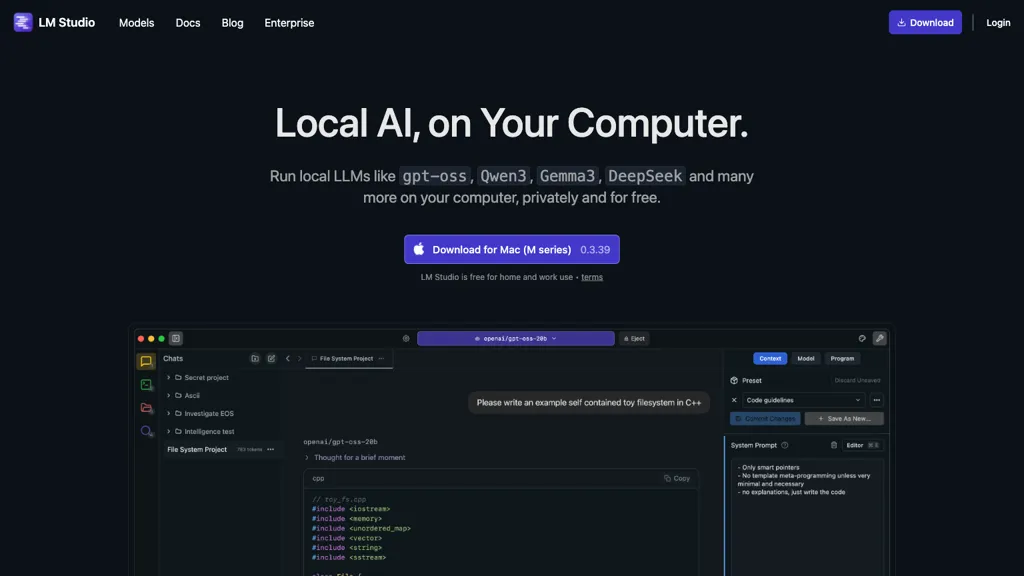
Task: Click the 'Gemma3' code tag in subtitle
Action: coord(568,176)
